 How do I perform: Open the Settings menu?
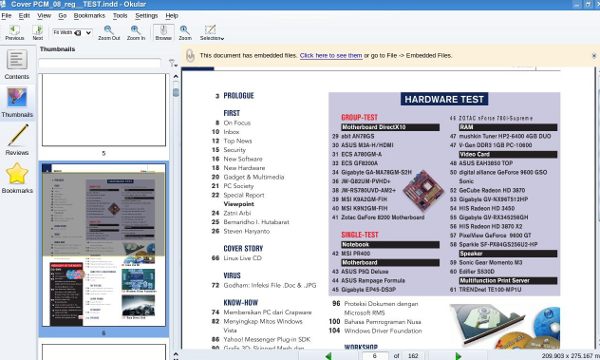click(146, 16)
